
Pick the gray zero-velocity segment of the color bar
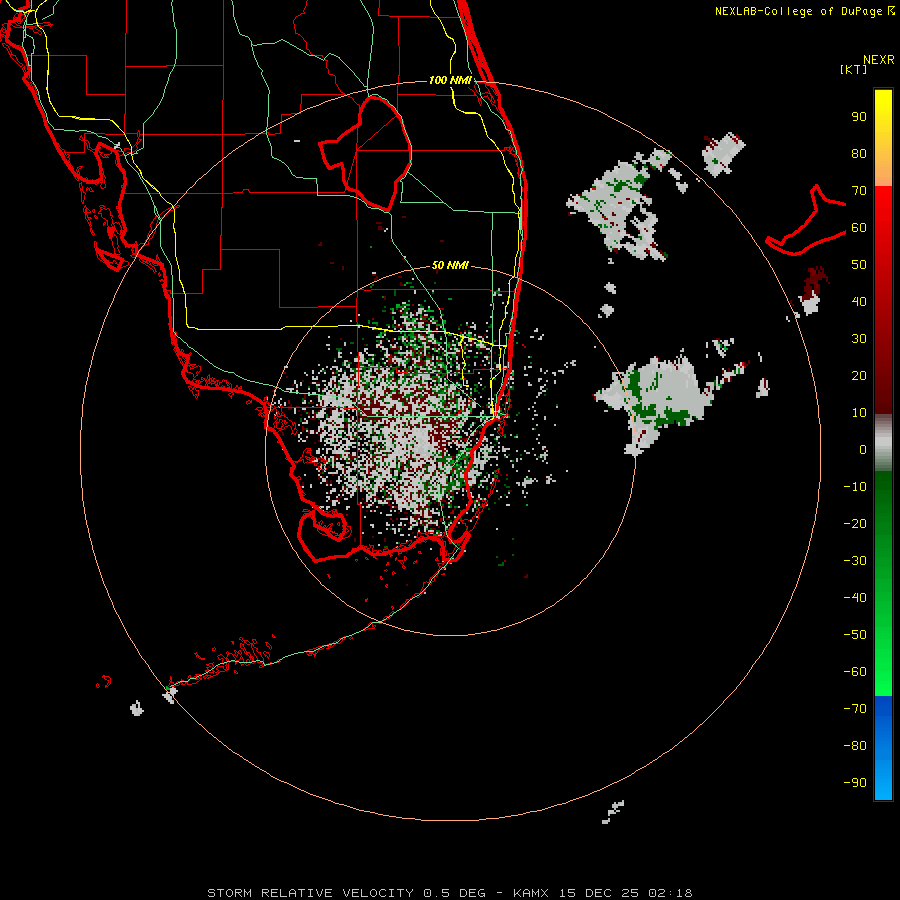pos(883,443)
